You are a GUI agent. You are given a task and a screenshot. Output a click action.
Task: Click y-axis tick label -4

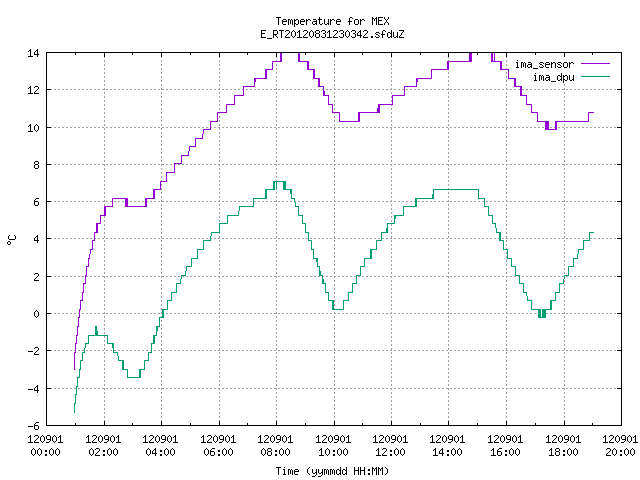(33, 389)
